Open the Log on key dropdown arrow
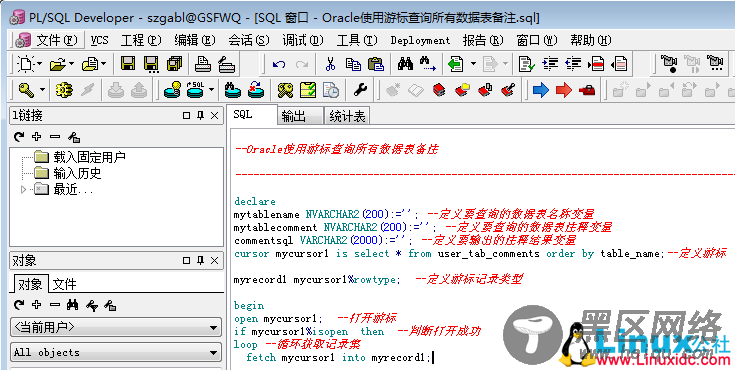 tap(42, 89)
